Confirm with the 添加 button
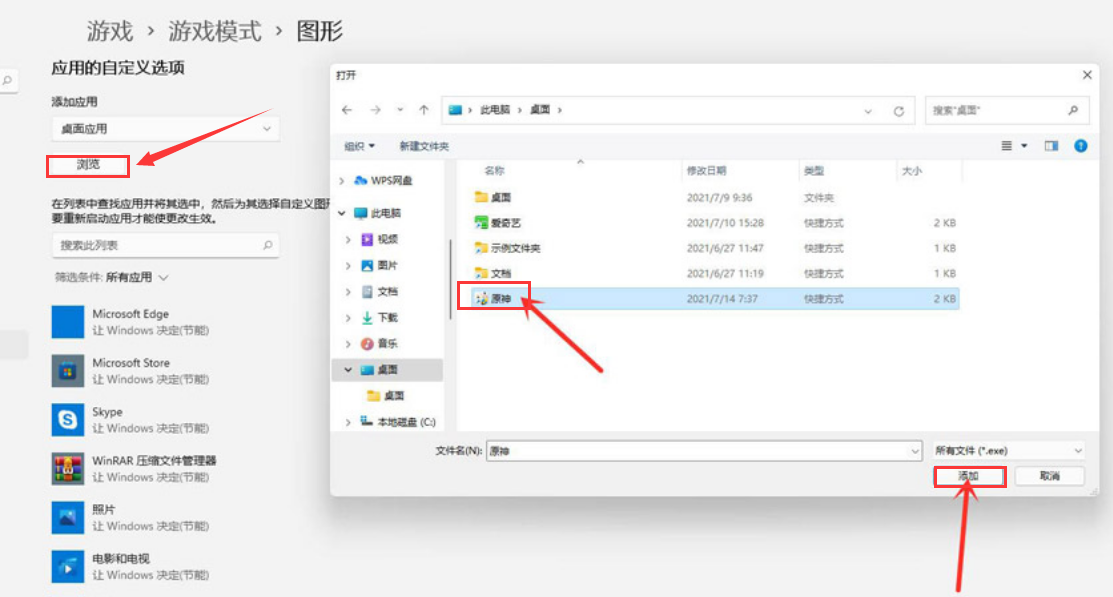The width and height of the screenshot is (1113, 597). [x=968, y=477]
